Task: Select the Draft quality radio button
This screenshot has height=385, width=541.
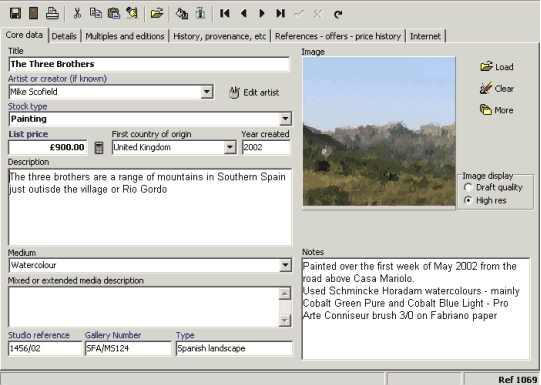Action: [x=468, y=188]
